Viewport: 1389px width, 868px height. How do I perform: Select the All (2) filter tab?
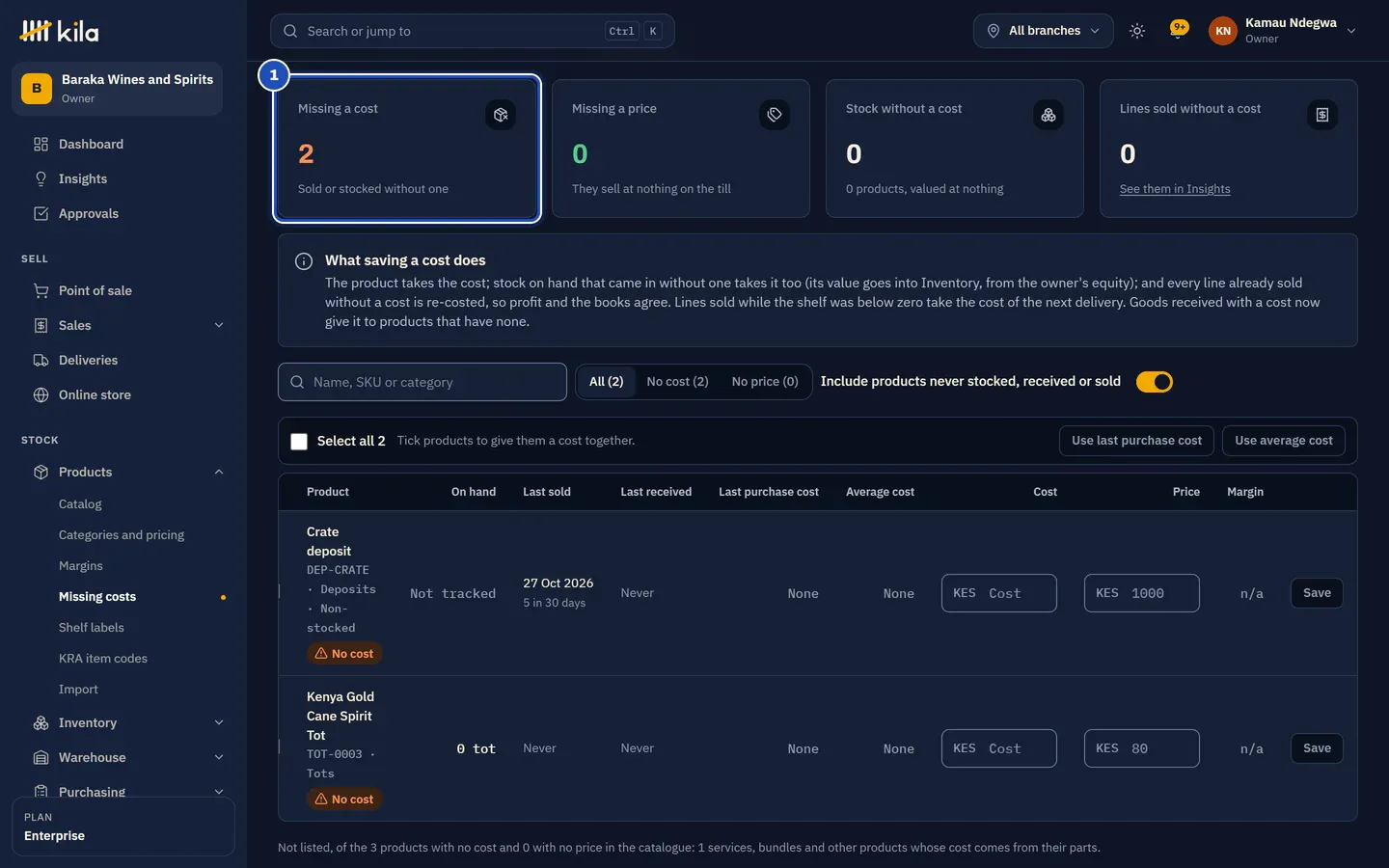click(606, 382)
